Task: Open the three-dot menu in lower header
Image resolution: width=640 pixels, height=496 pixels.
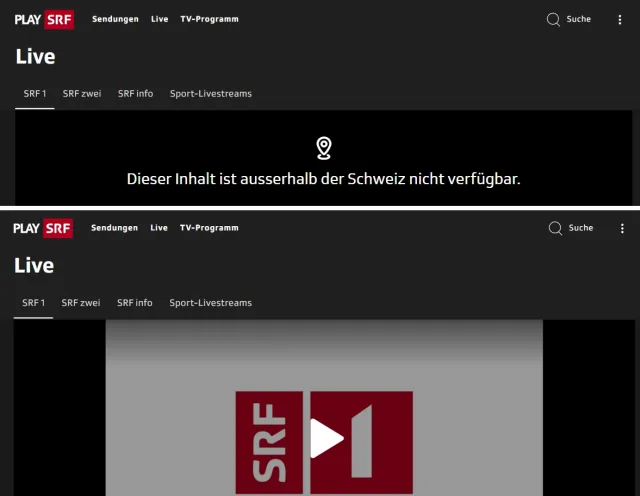Action: click(x=622, y=229)
